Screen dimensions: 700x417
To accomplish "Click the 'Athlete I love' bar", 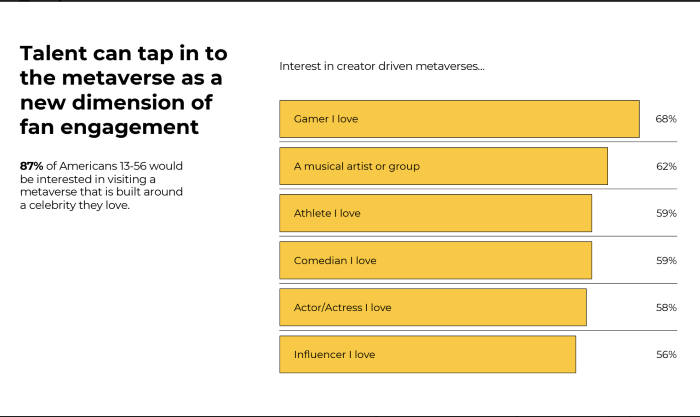I will click(435, 213).
